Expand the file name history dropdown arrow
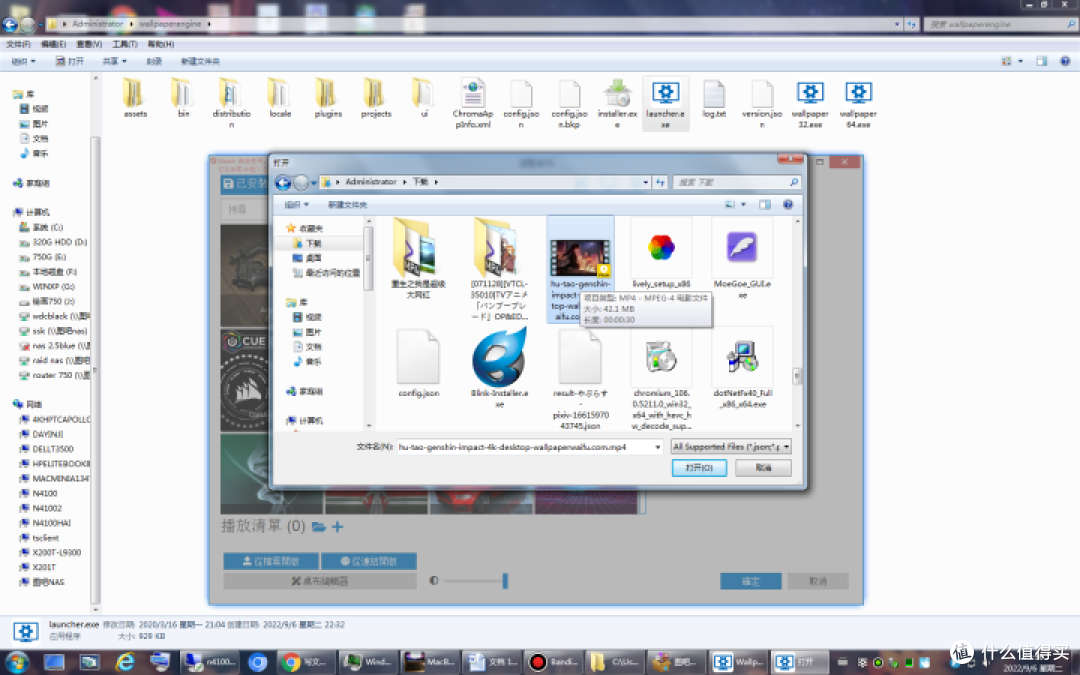 click(x=658, y=447)
